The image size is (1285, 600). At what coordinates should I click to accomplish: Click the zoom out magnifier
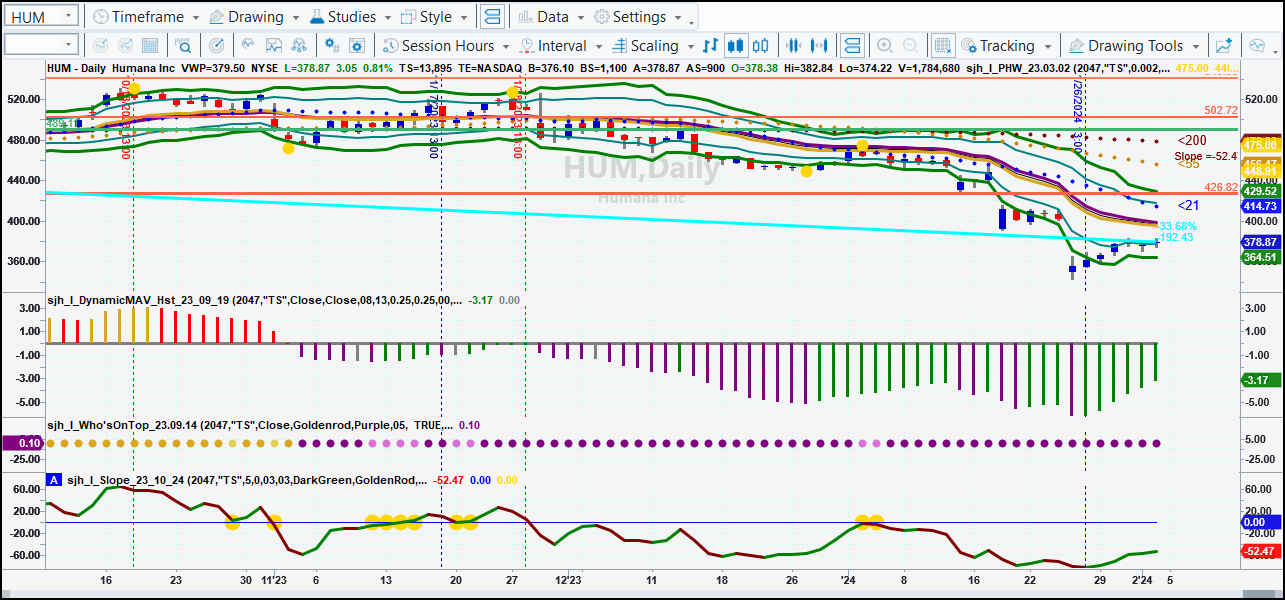(911, 45)
